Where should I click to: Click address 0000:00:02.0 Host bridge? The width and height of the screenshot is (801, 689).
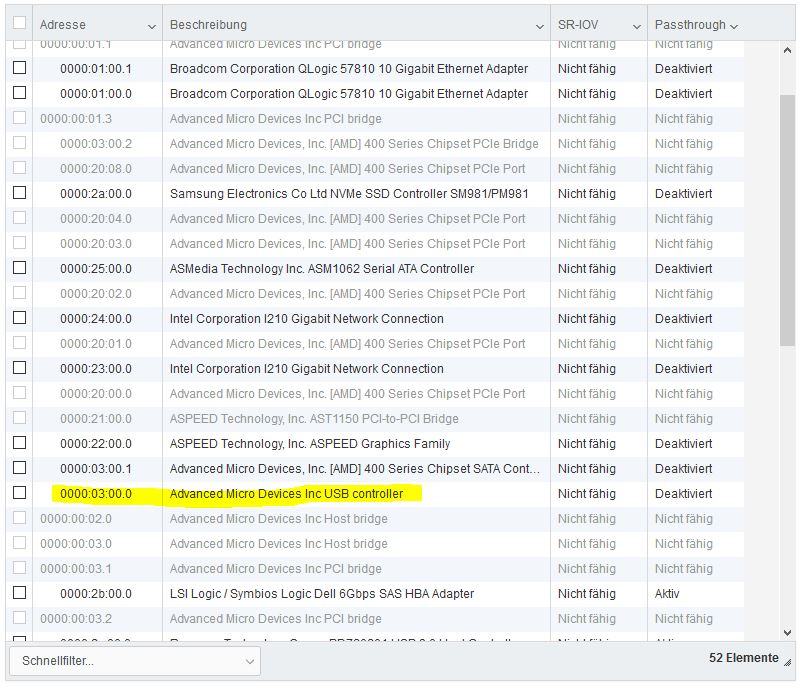[76, 518]
